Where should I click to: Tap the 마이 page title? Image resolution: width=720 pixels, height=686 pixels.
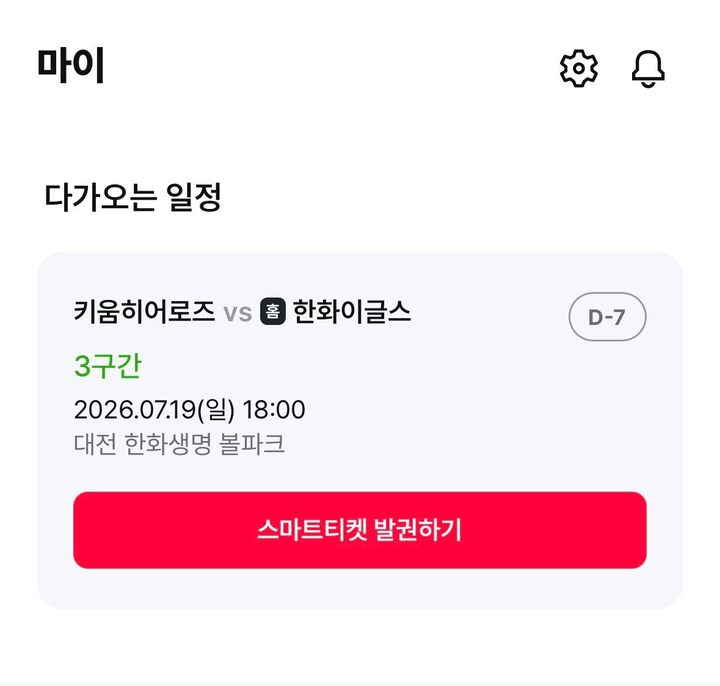tap(71, 66)
